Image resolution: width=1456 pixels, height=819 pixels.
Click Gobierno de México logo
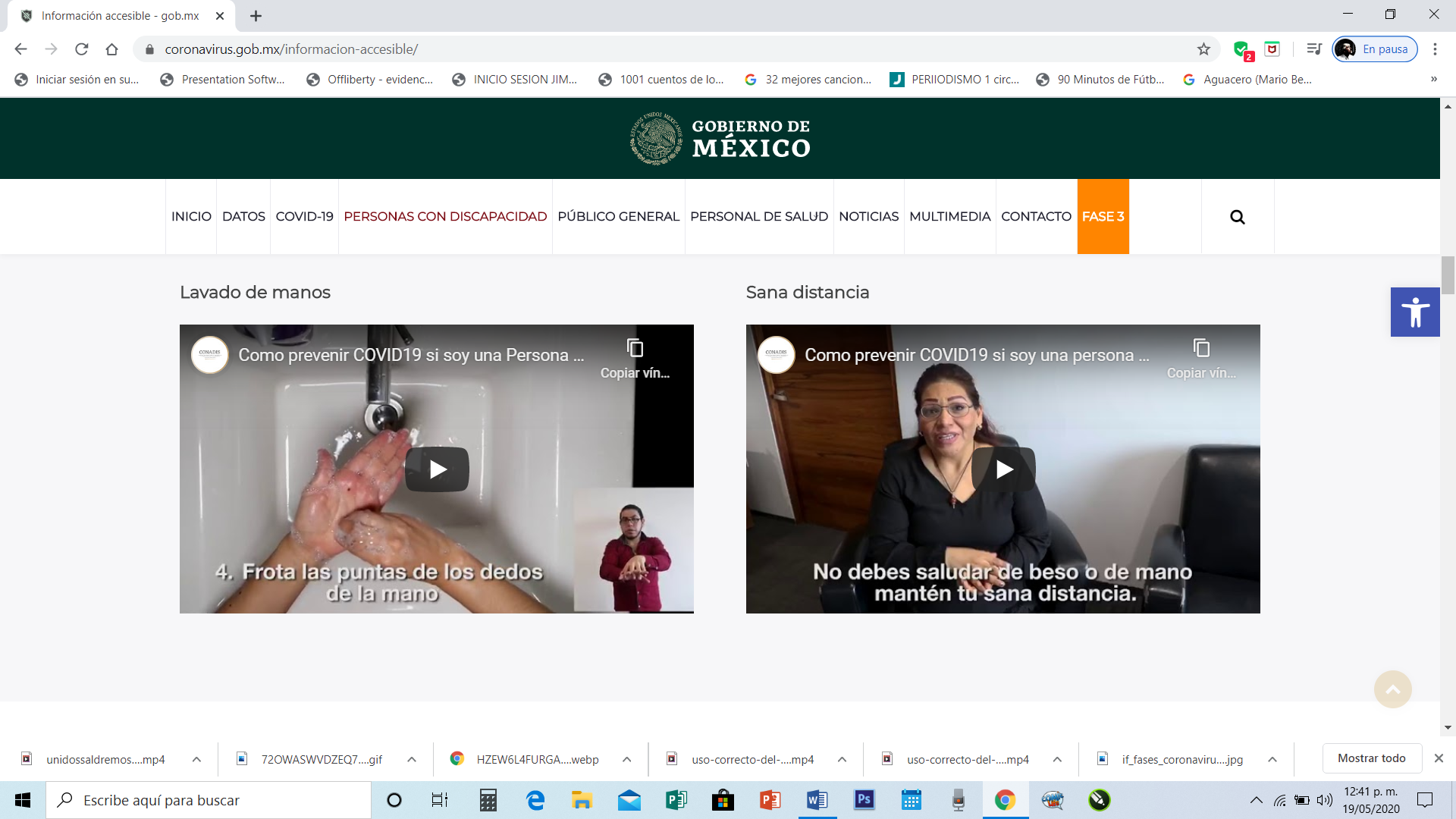tap(720, 139)
